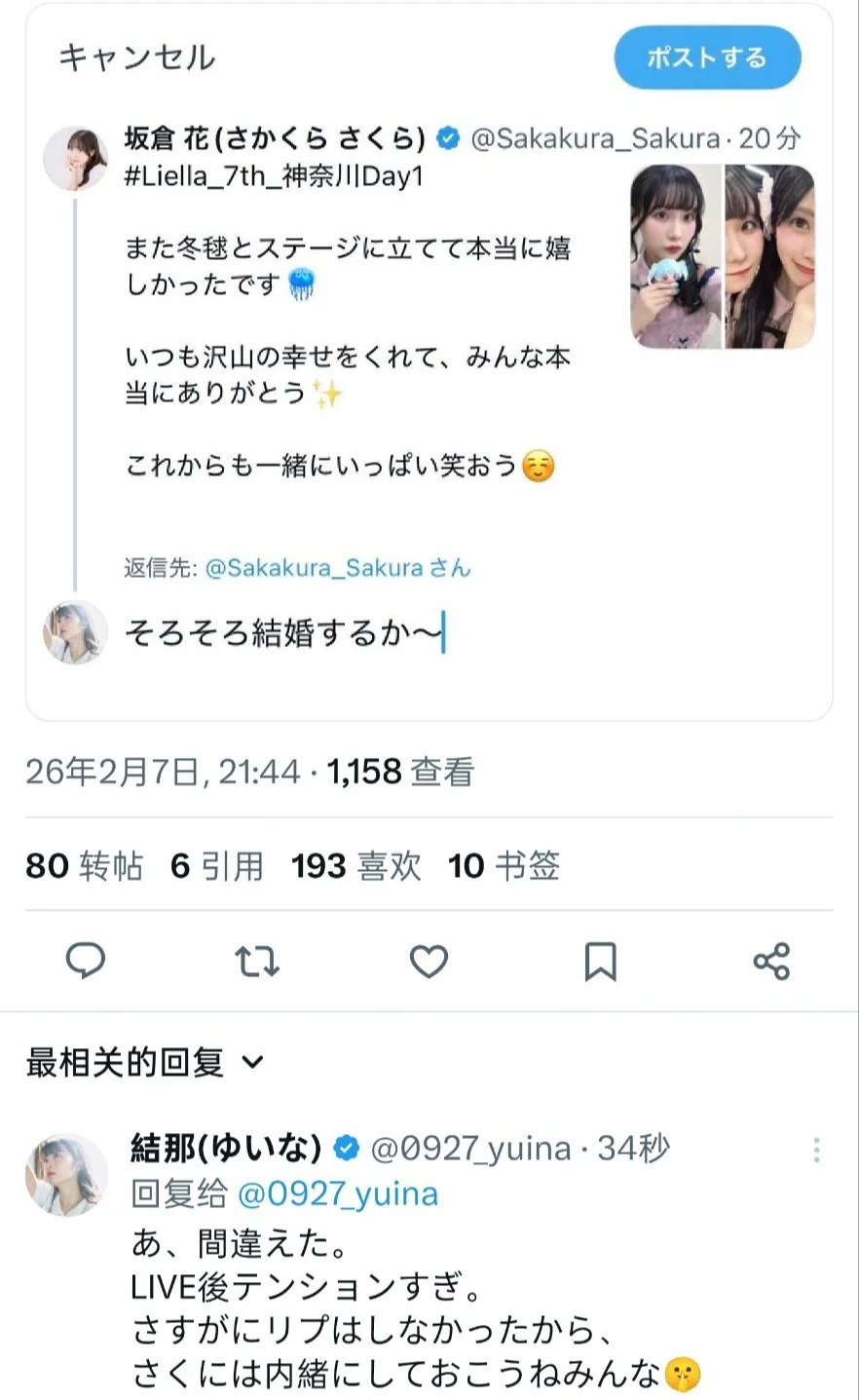Image resolution: width=859 pixels, height=1400 pixels.
Task: Open the share icon
Action: (771, 962)
